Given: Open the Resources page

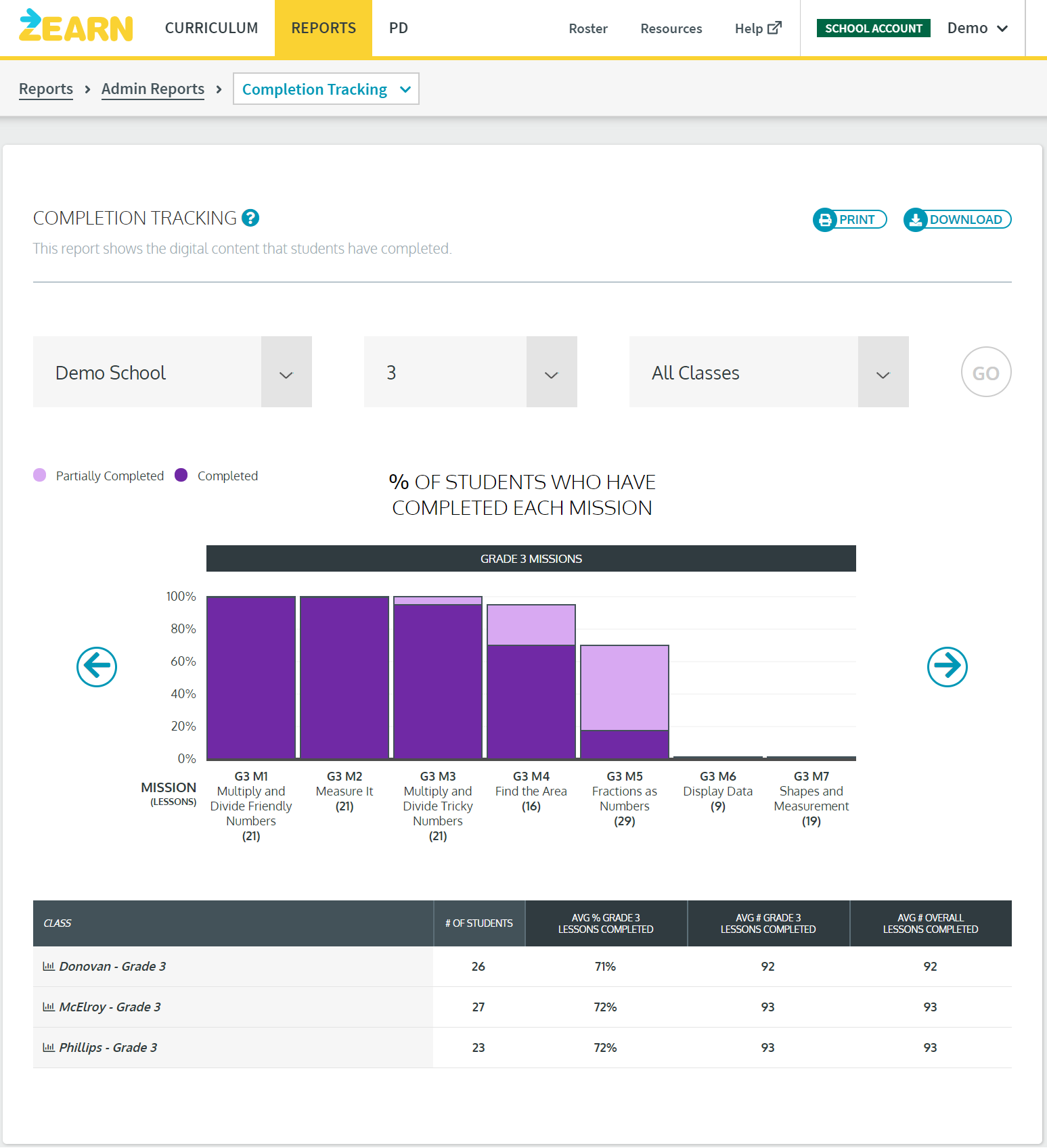Looking at the screenshot, I should tap(671, 28).
